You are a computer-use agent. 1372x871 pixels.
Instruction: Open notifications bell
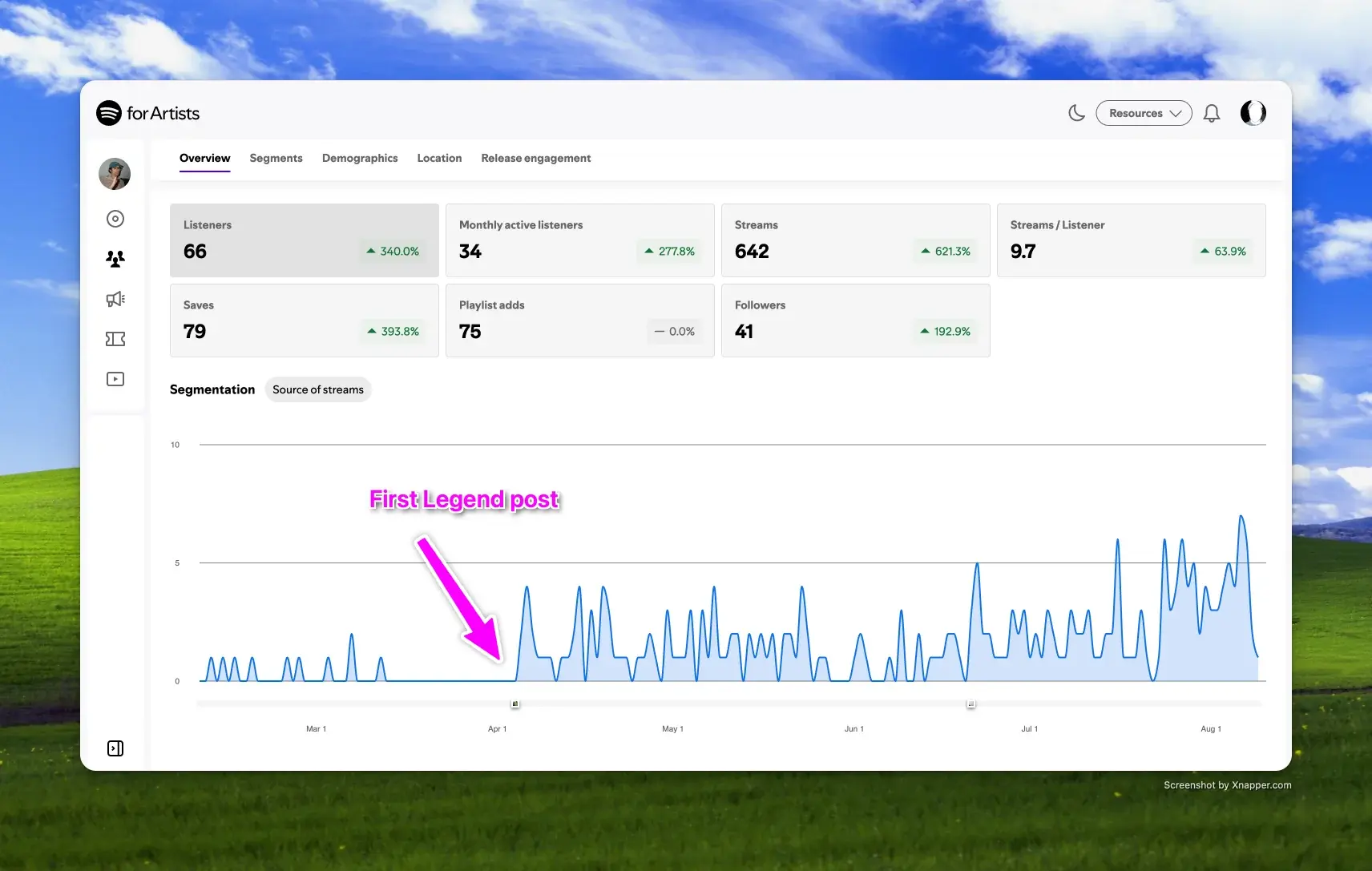click(x=1212, y=113)
